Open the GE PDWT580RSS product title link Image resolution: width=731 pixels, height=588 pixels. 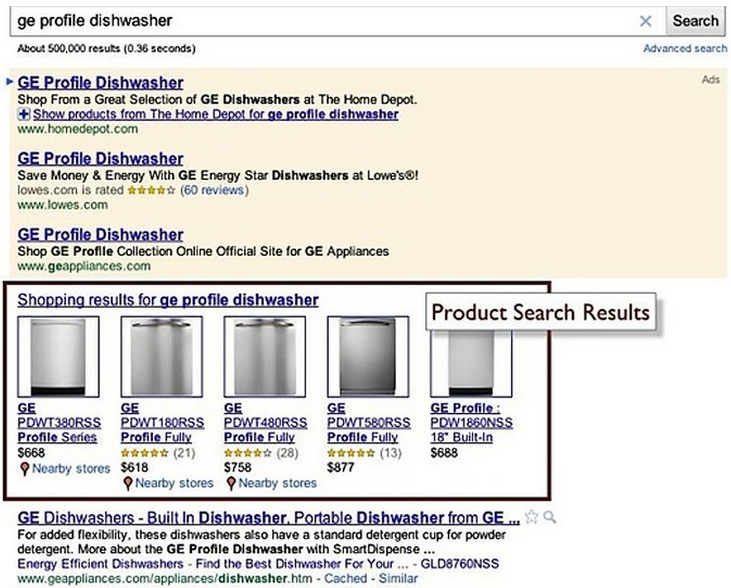369,423
